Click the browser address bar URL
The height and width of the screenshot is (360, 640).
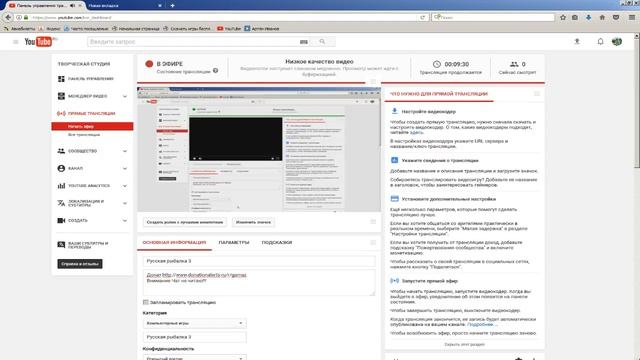pyautogui.click(x=71, y=18)
